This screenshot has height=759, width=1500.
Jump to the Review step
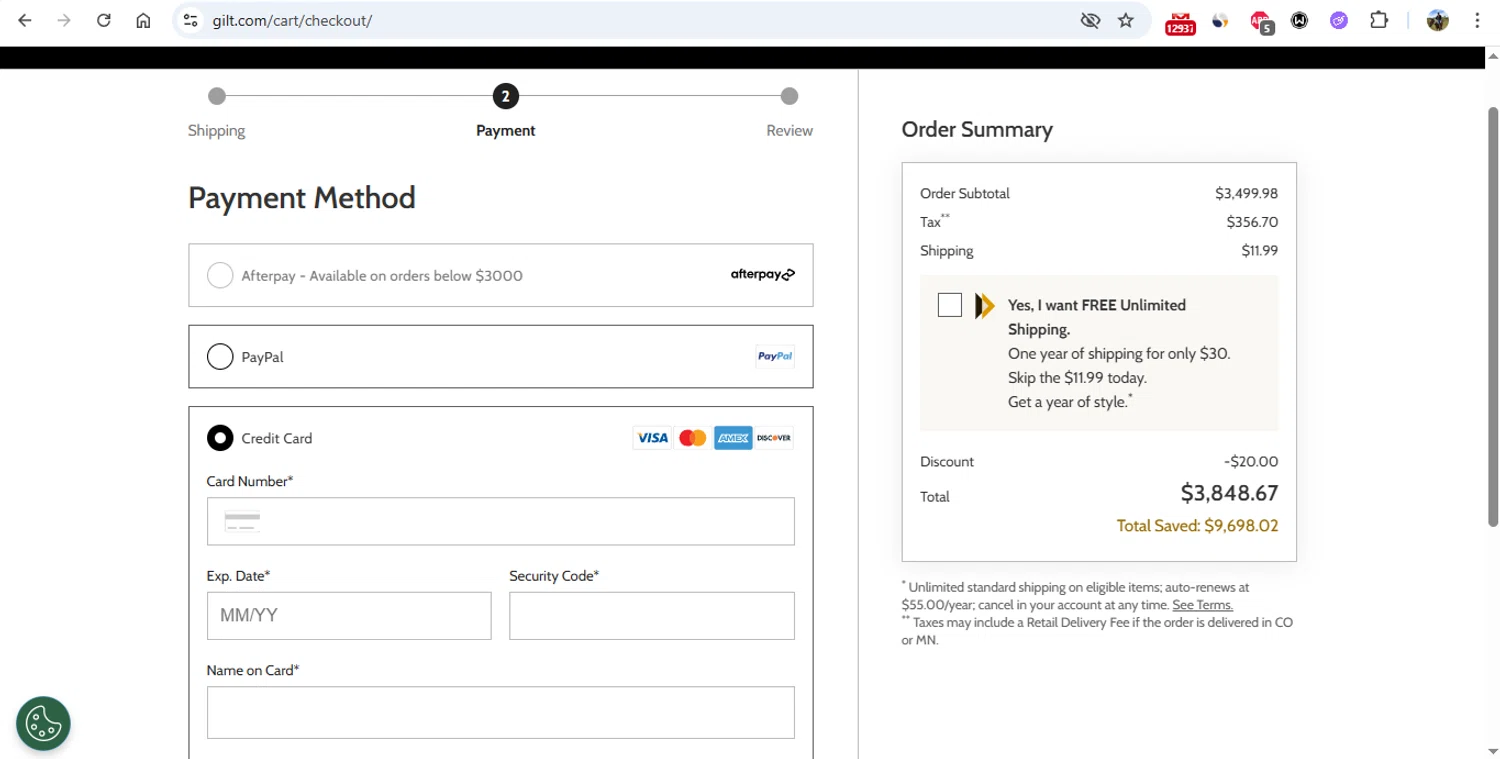coord(789,97)
